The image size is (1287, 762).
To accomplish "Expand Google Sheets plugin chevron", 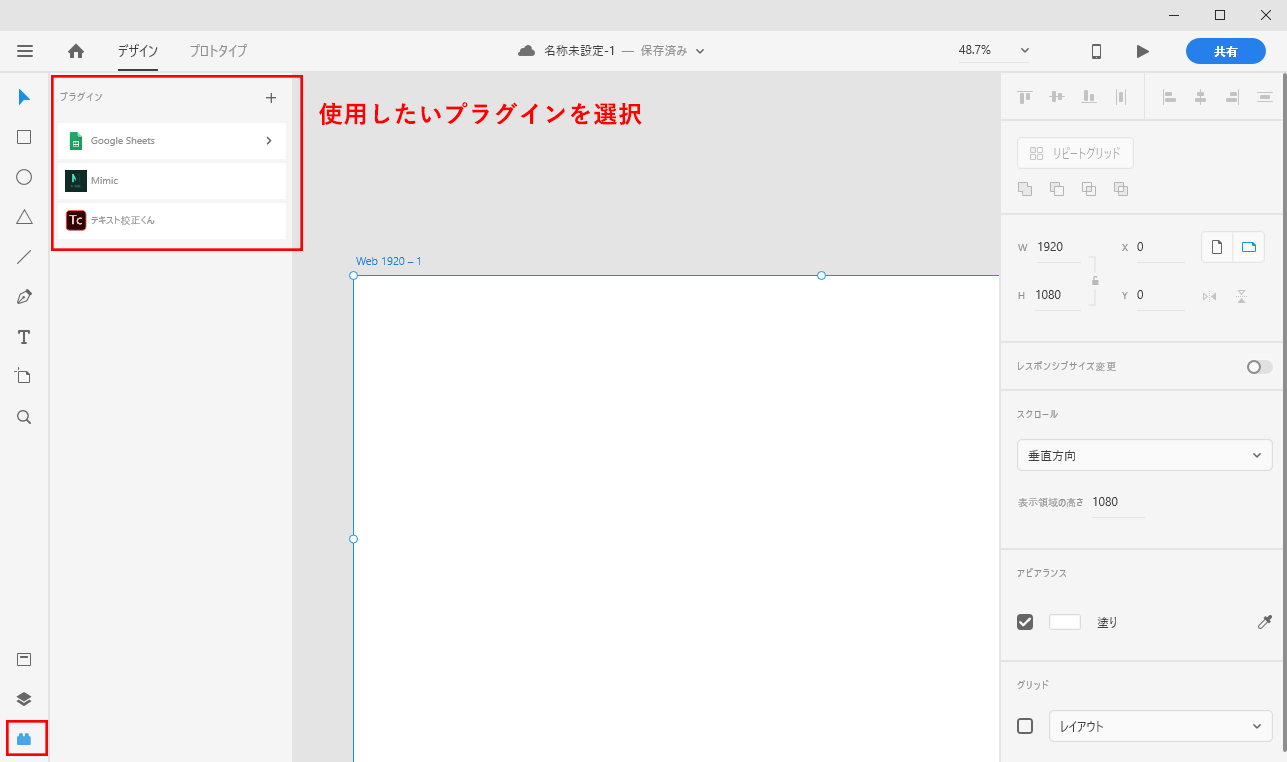I will tap(269, 141).
